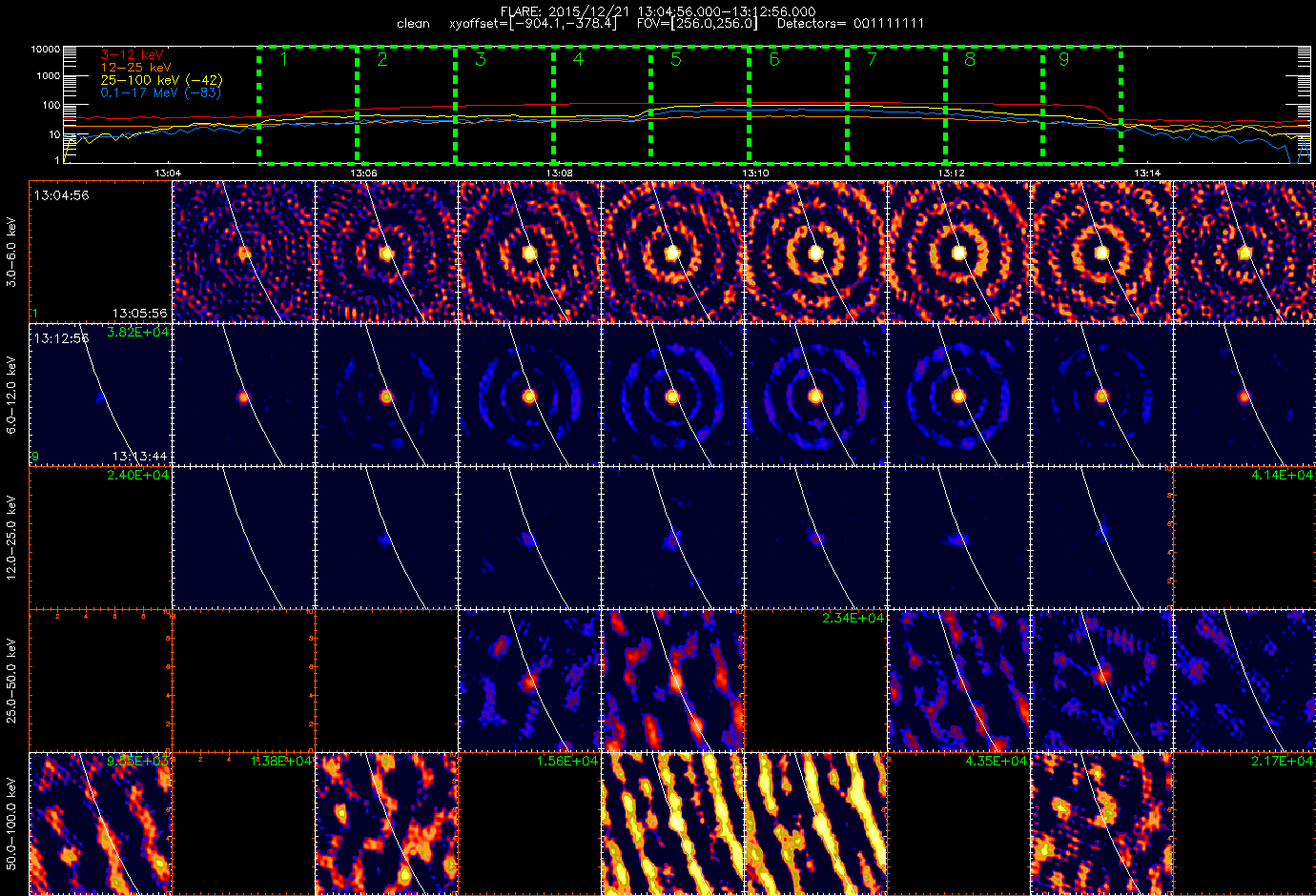Screen dimensions: 1316x896
Task: Click the 10000 y-axis tick label
Action: [x=45, y=49]
